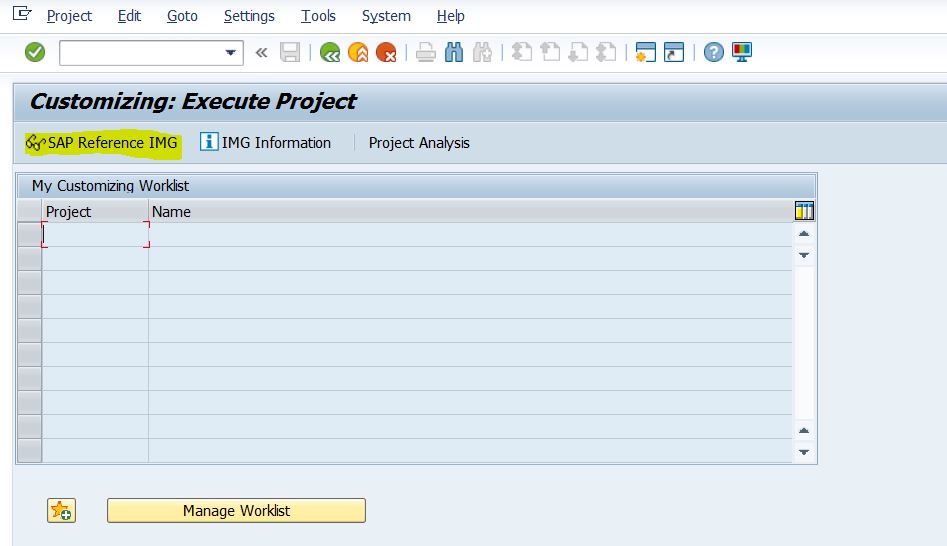This screenshot has height=546, width=947.
Task: Click the Find Next binoculars icon
Action: tap(482, 53)
